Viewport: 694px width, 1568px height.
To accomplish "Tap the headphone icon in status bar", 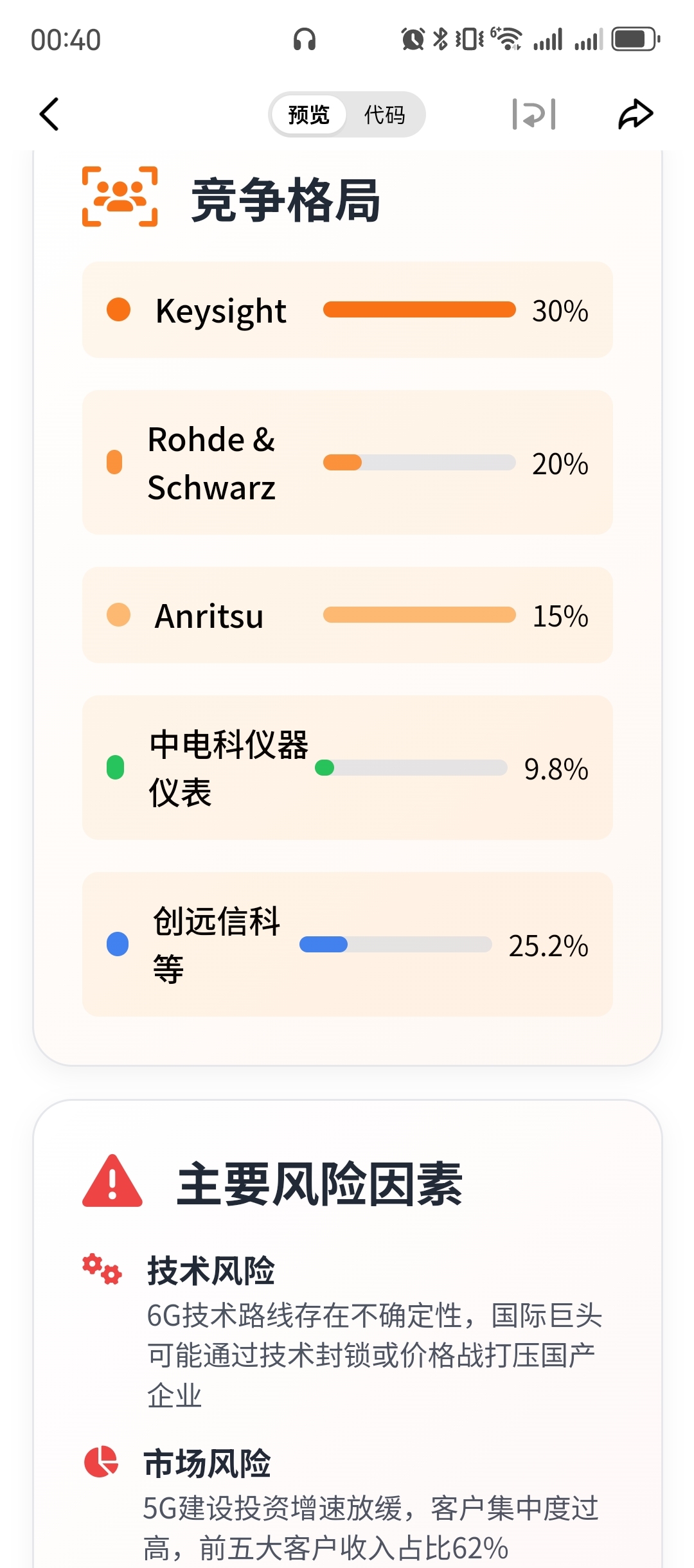I will (x=305, y=40).
